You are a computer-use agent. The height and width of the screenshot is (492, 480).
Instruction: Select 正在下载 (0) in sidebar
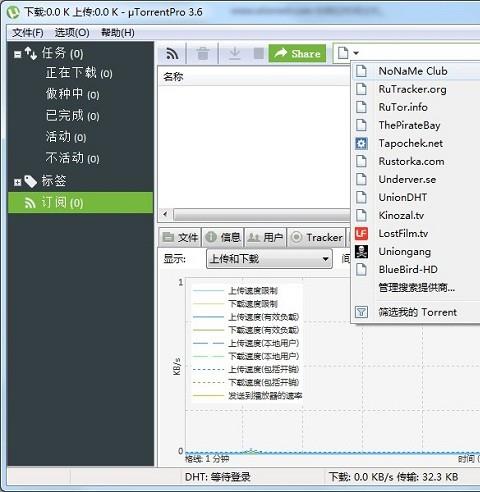pyautogui.click(x=79, y=73)
